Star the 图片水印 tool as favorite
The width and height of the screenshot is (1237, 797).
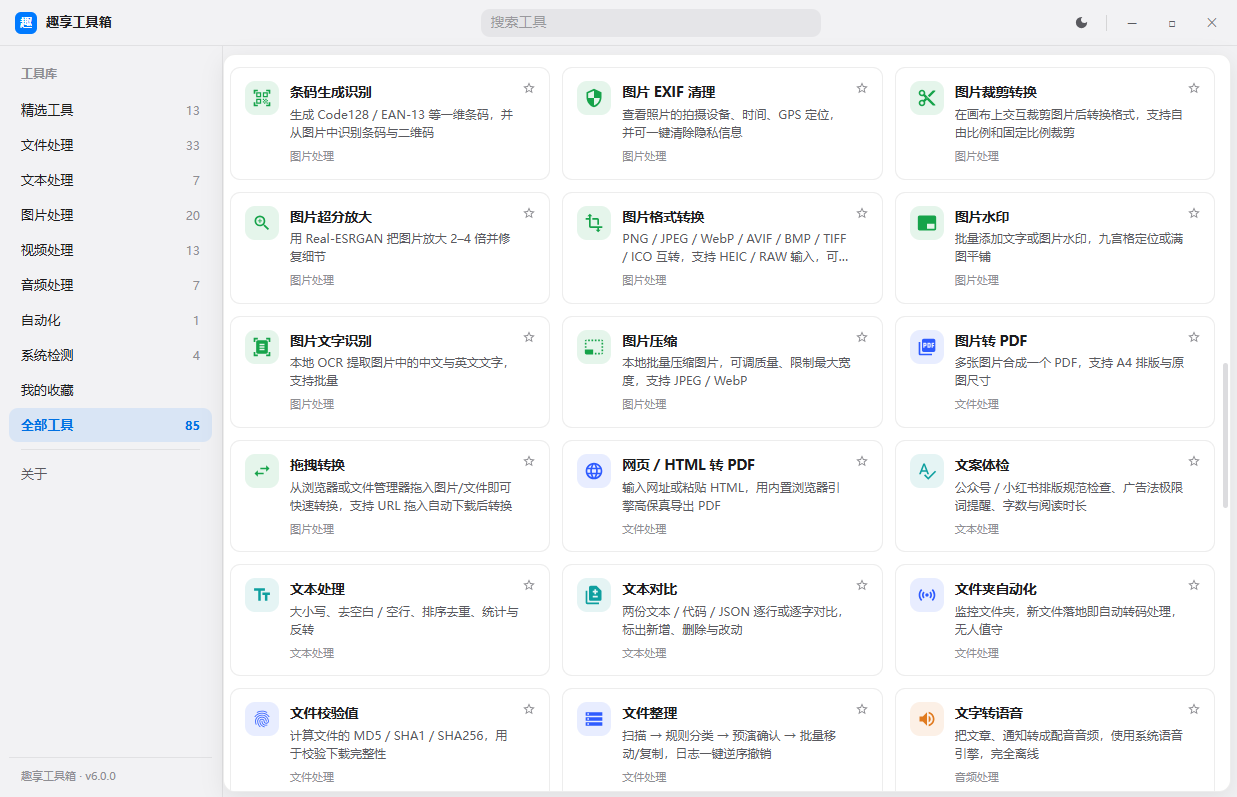(1194, 213)
